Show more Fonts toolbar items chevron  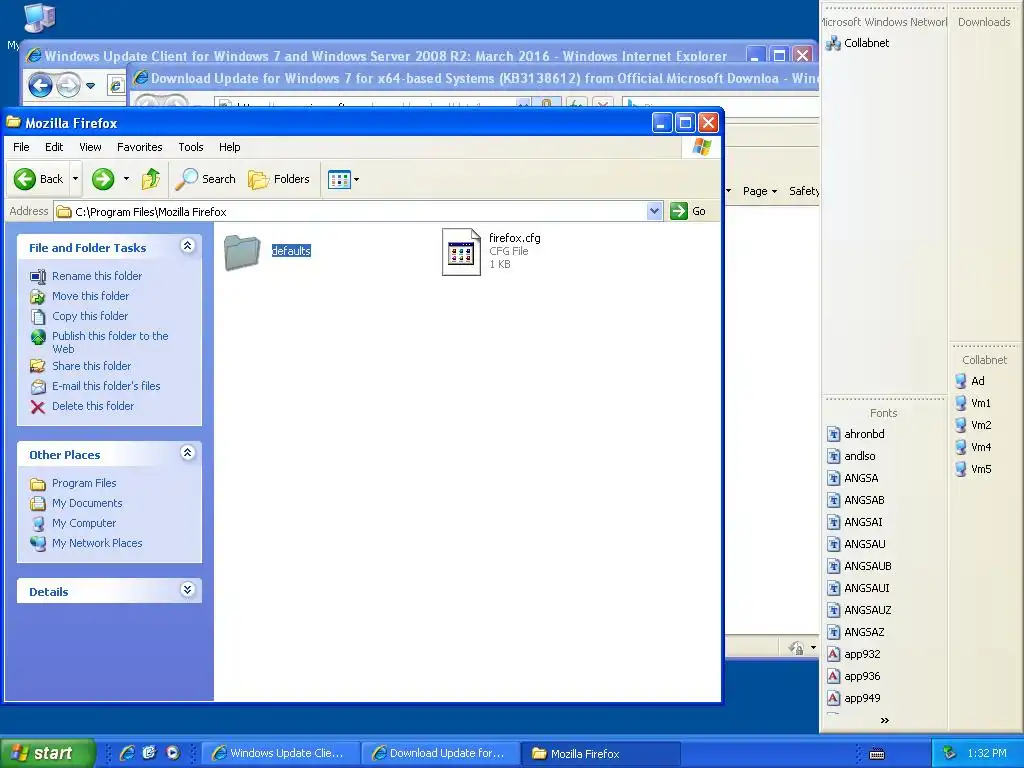(x=884, y=720)
